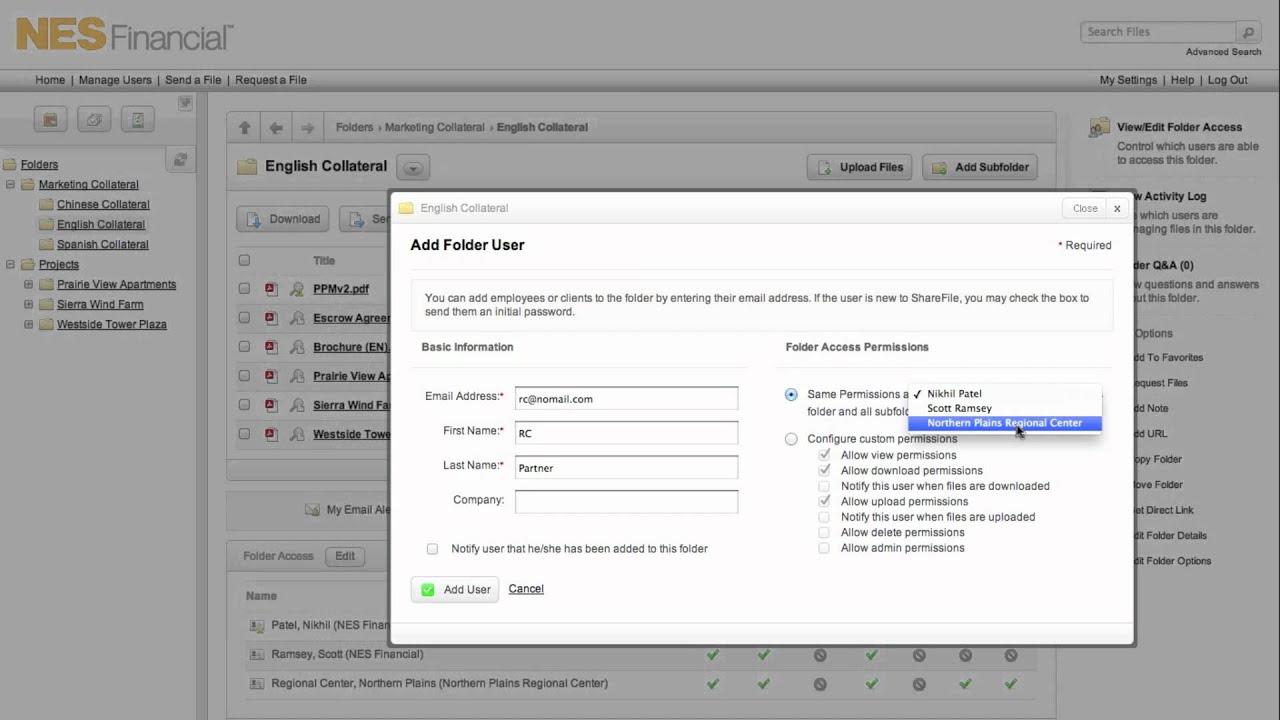Enable notify when files are downloaded

[825, 486]
